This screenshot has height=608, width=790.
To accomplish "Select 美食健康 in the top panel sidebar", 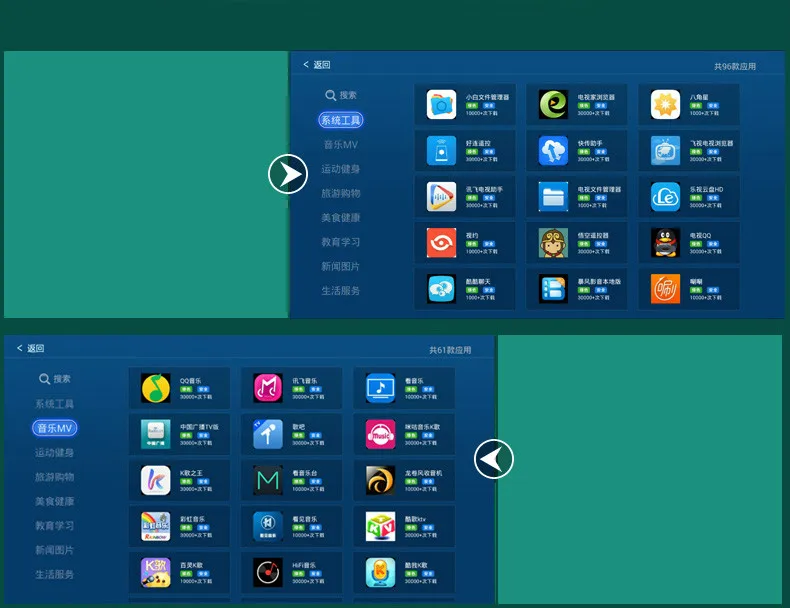I will point(341,218).
